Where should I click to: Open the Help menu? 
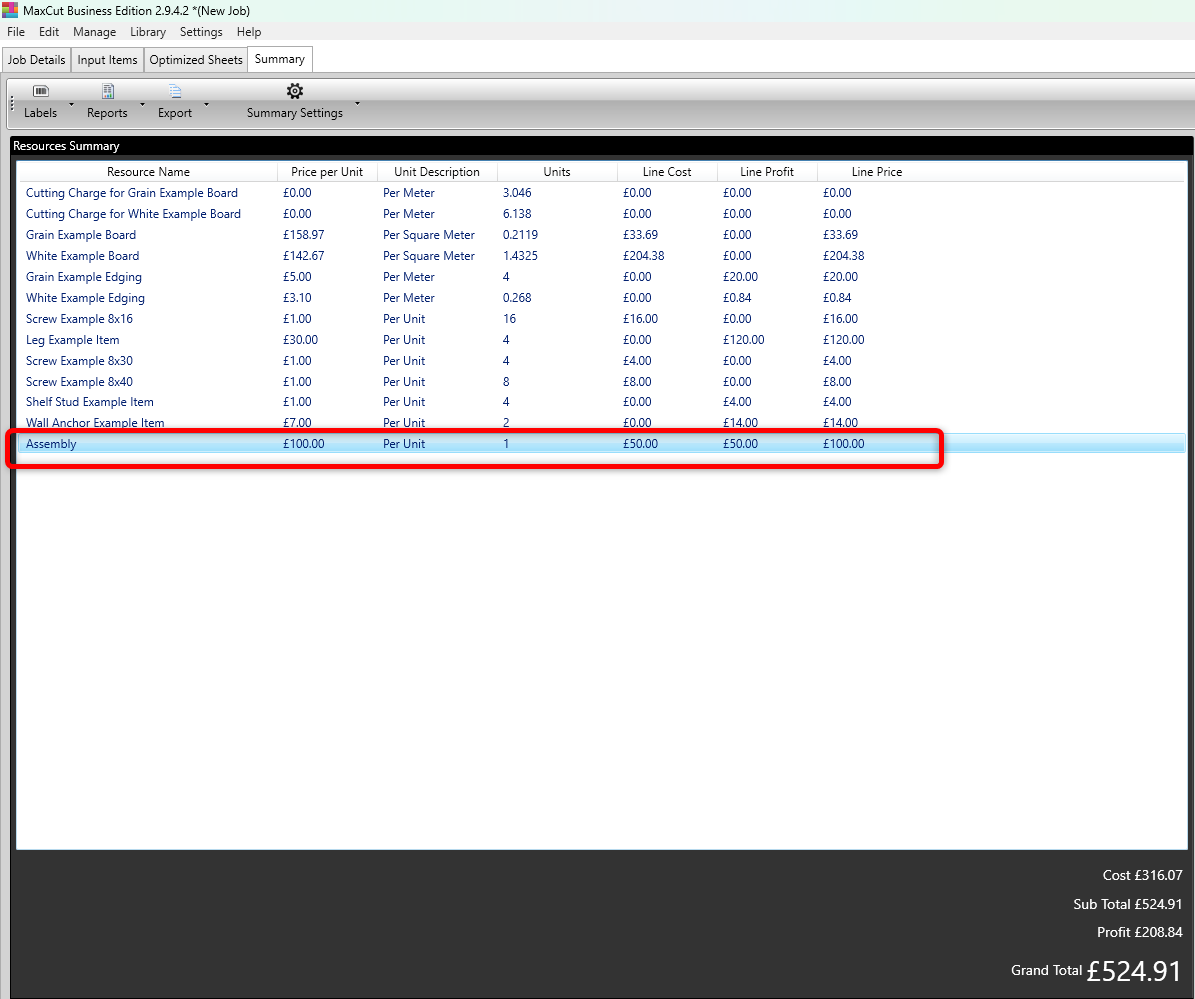pos(248,32)
